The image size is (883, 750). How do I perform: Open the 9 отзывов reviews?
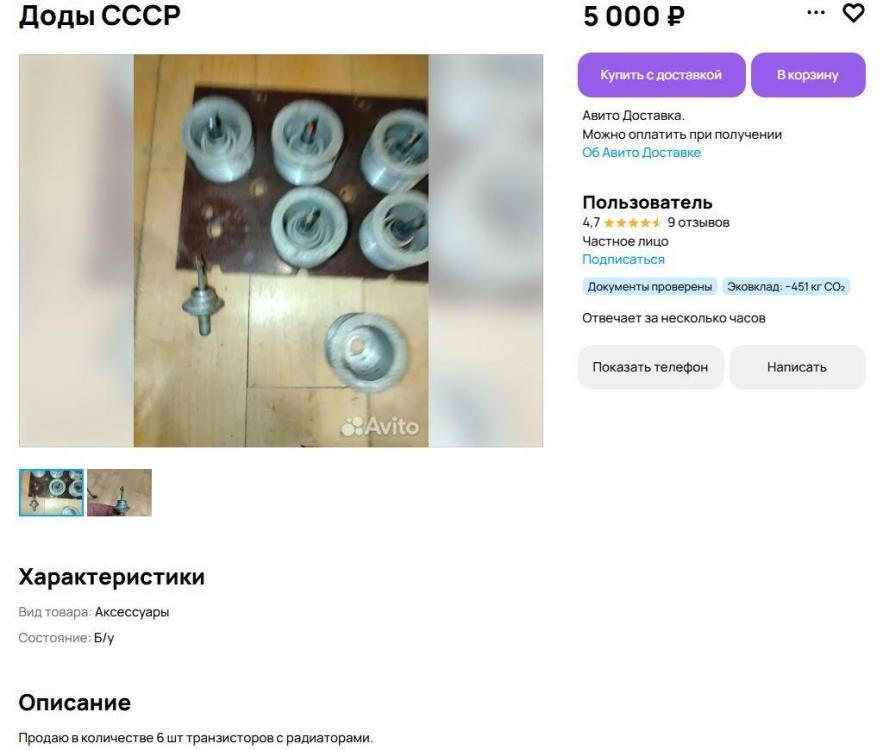pos(698,222)
